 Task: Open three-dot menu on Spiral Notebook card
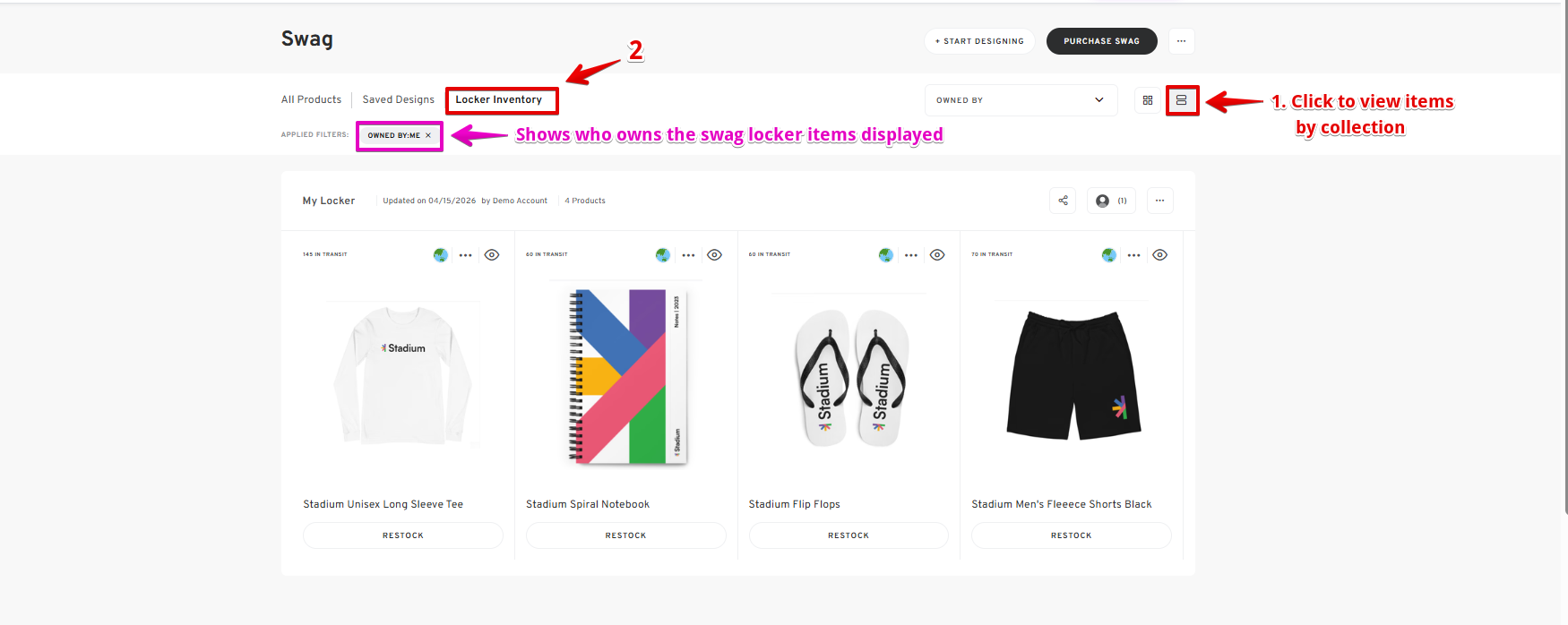coord(688,255)
